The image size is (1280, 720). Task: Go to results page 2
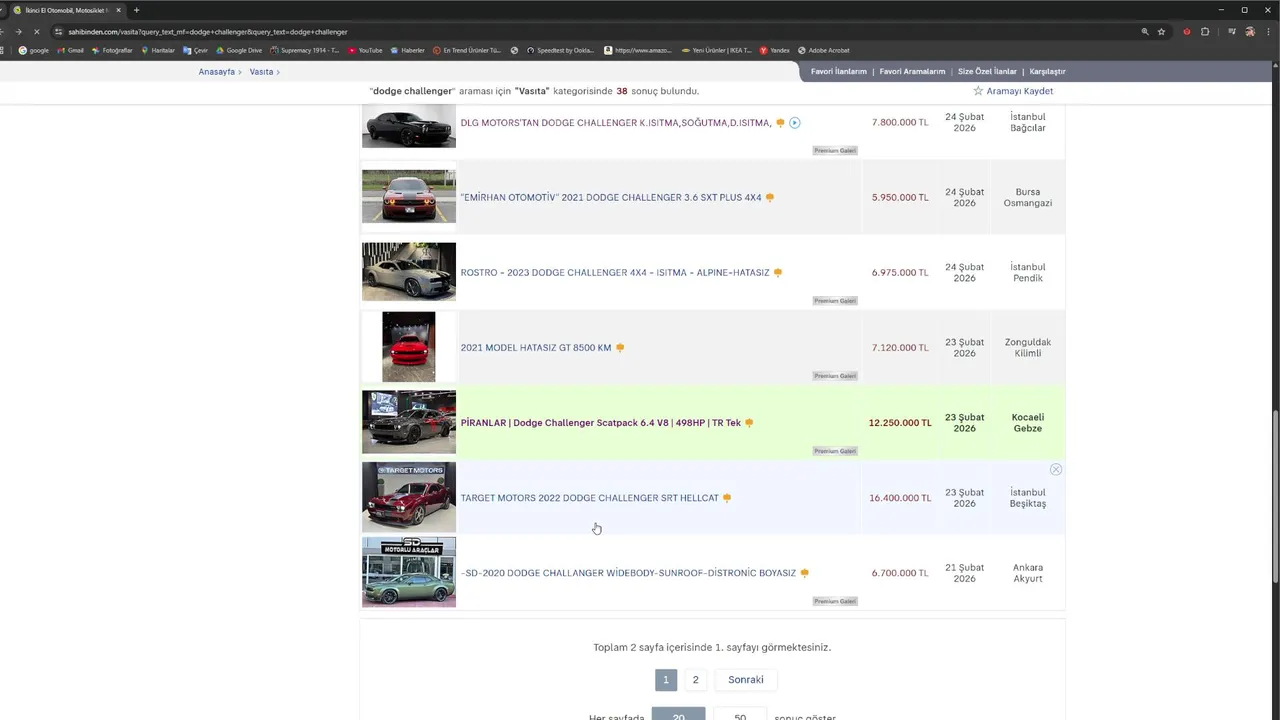click(695, 680)
